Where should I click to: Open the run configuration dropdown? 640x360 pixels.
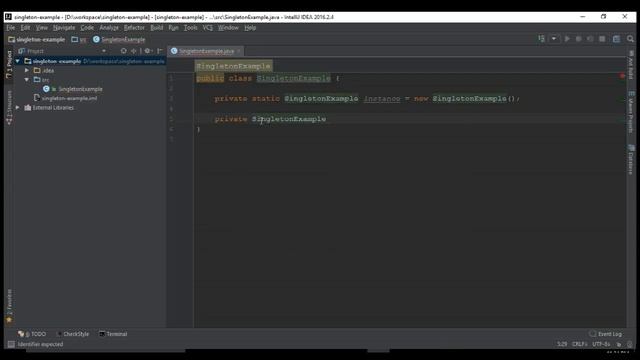click(x=553, y=39)
